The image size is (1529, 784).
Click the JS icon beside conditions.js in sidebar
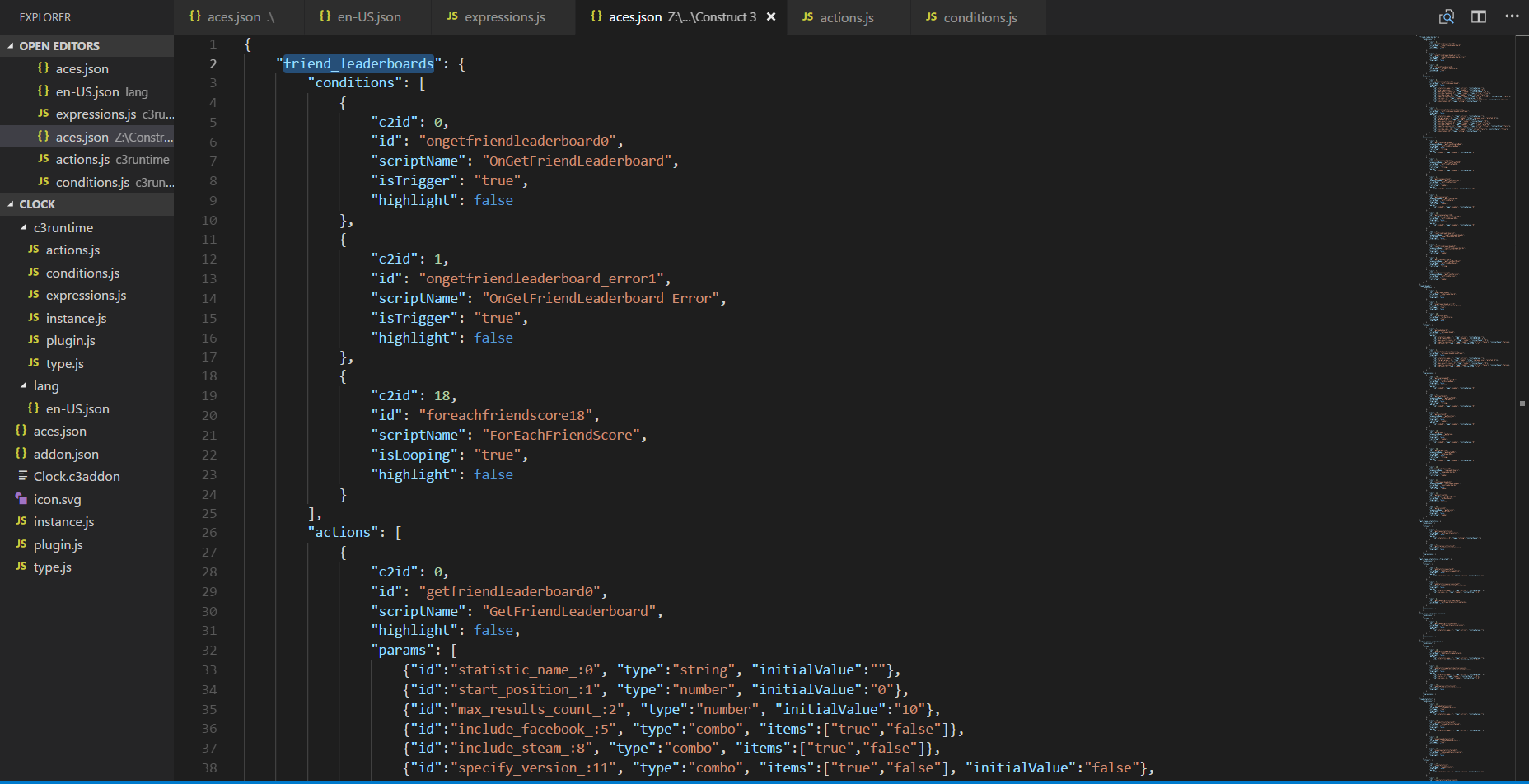(32, 273)
